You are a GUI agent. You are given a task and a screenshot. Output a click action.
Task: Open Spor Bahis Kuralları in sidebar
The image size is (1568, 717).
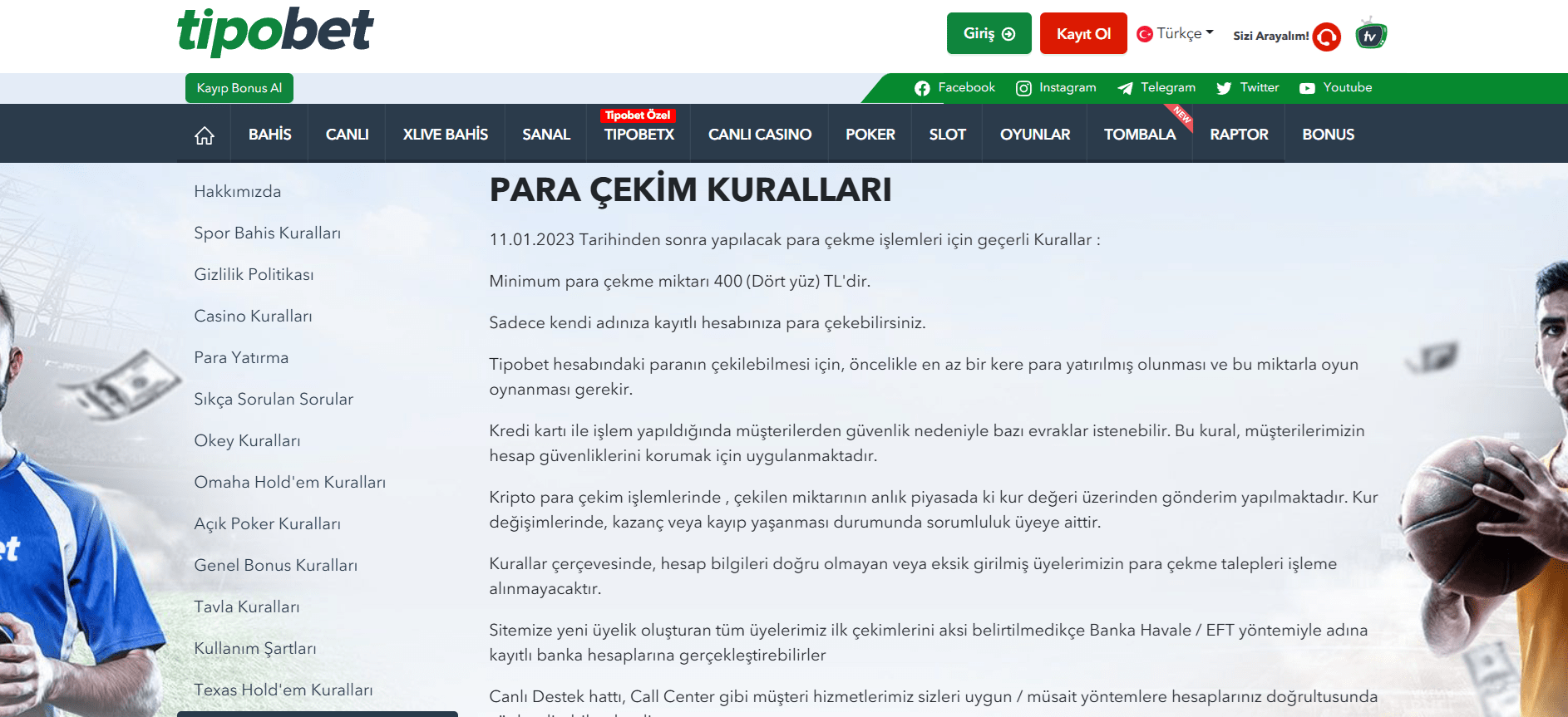tap(268, 233)
